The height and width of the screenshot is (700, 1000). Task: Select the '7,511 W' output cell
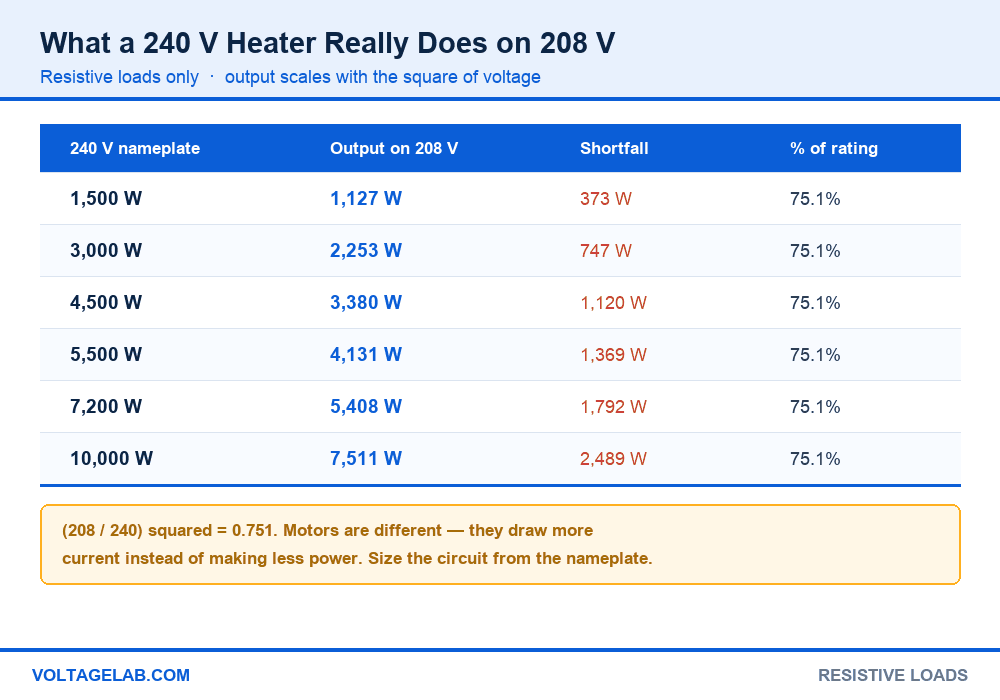[x=365, y=458]
